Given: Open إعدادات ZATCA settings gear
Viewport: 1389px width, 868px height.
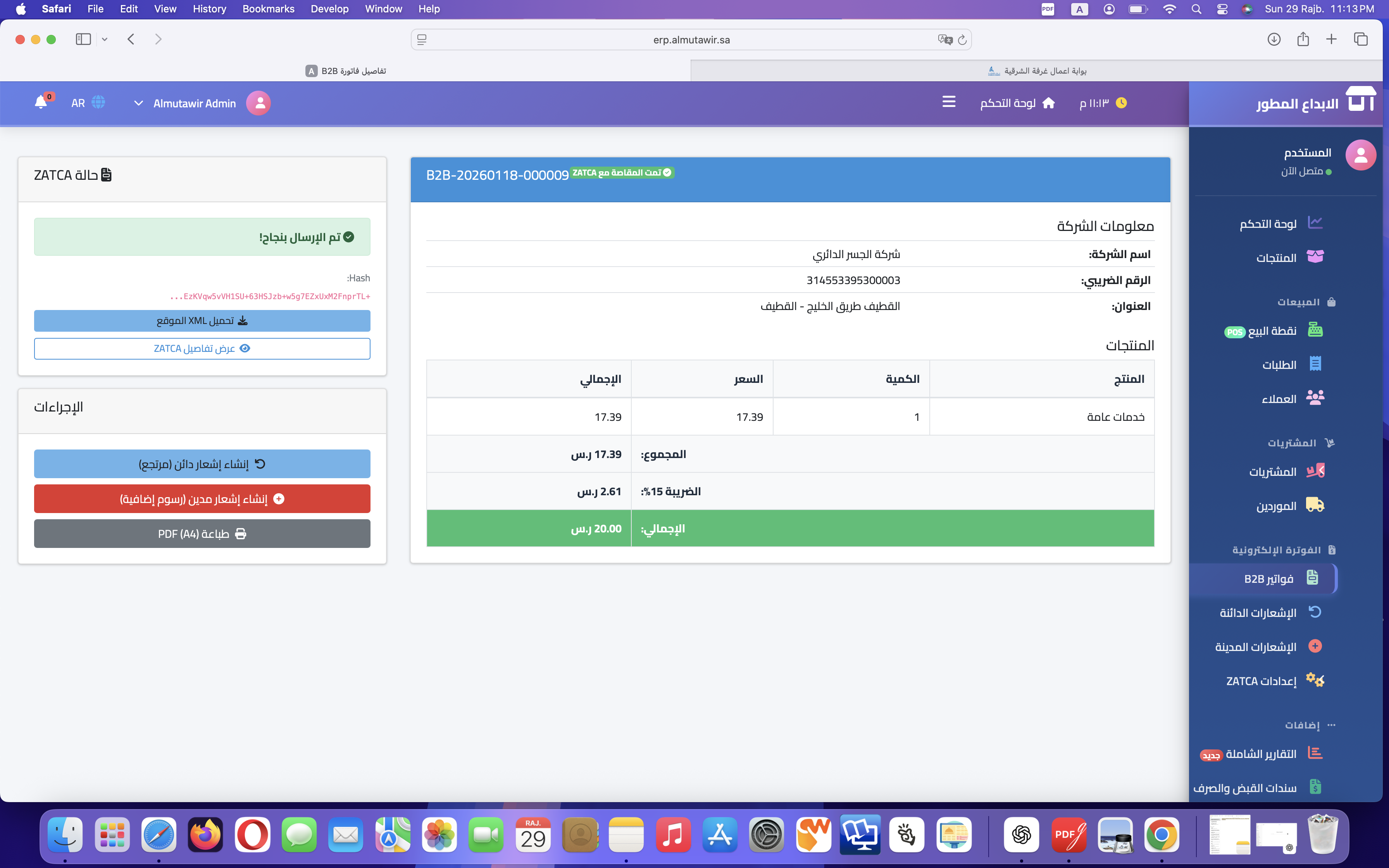Looking at the screenshot, I should (1315, 680).
